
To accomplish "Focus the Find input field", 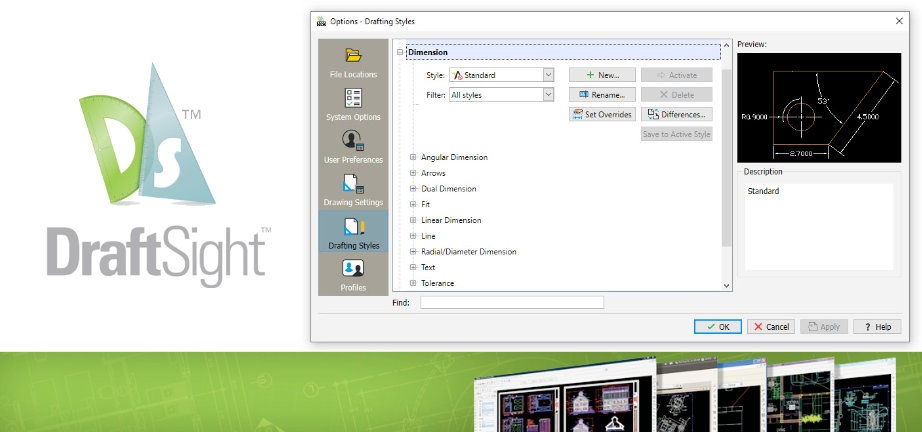I will [512, 303].
